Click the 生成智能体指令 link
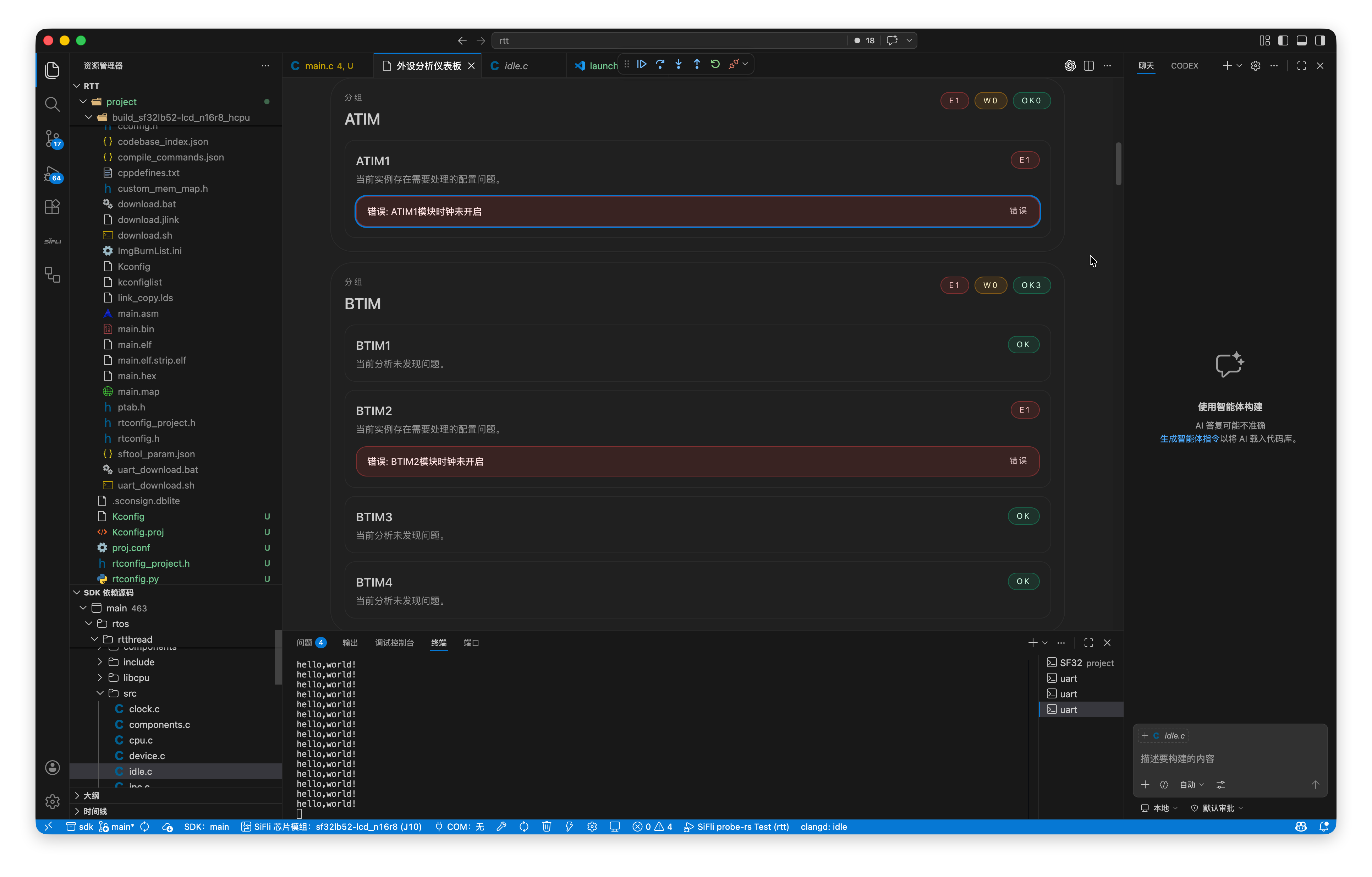Image resolution: width=1372 pixels, height=877 pixels. click(x=1189, y=438)
